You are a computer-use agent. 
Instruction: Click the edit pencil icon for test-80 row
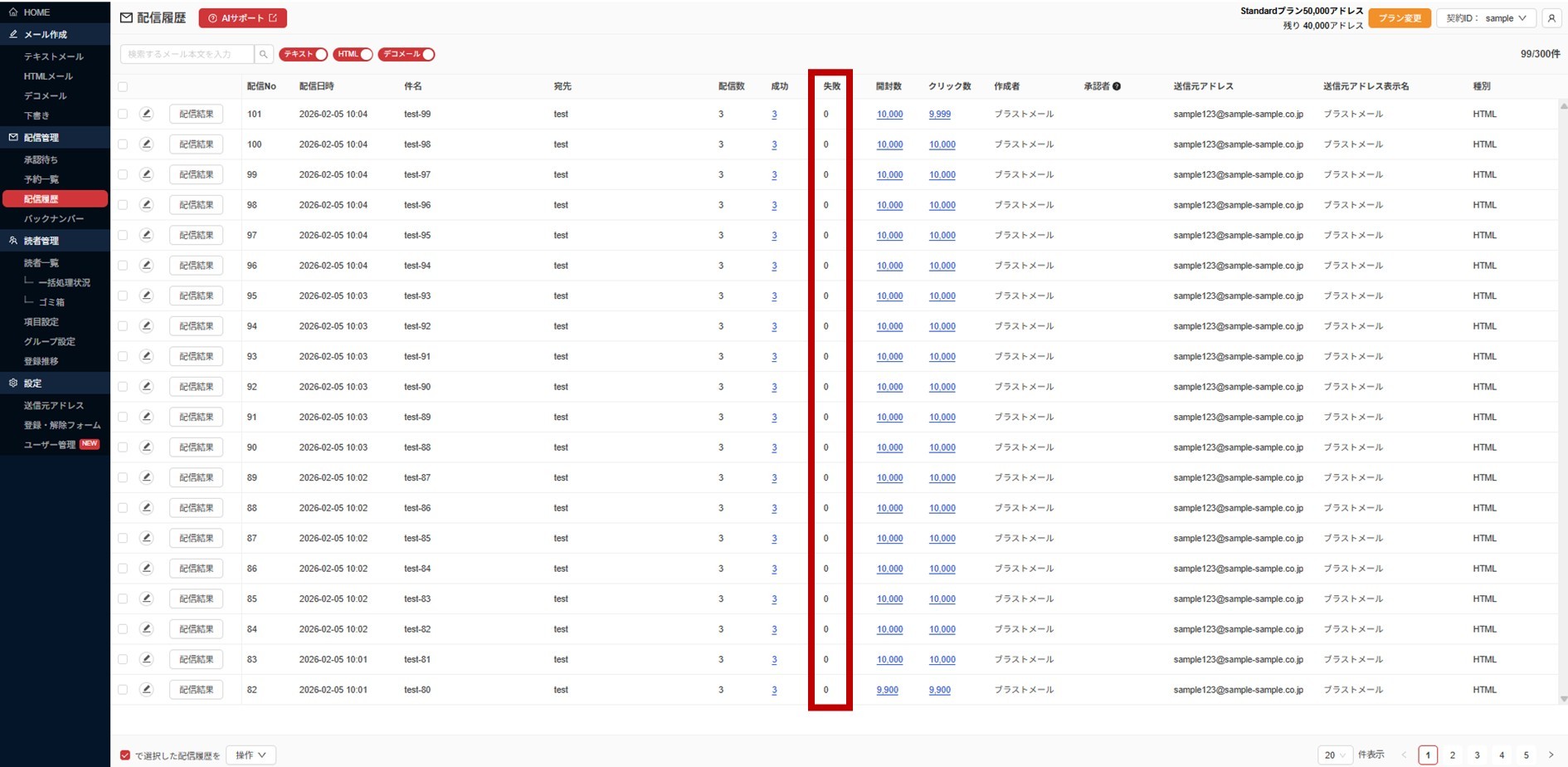coord(147,690)
